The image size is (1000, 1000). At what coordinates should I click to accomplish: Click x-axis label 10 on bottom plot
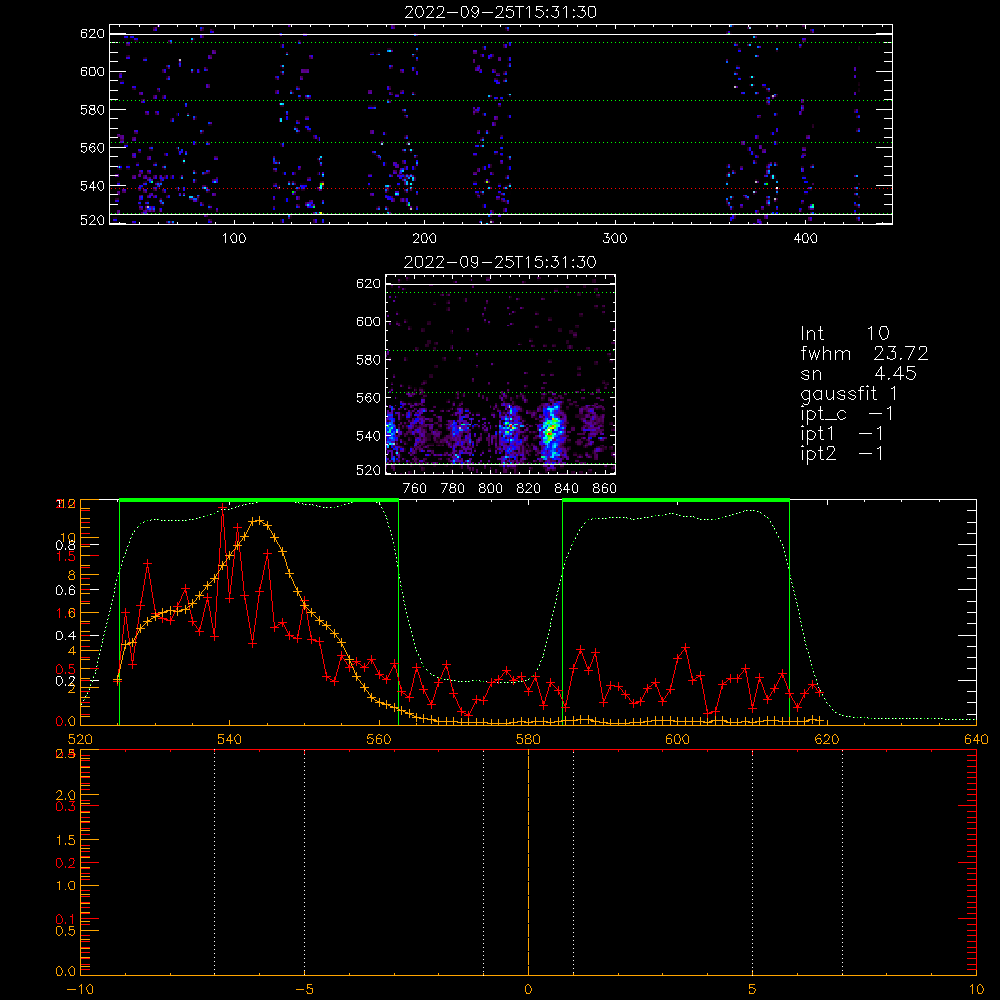pyautogui.click(x=976, y=989)
